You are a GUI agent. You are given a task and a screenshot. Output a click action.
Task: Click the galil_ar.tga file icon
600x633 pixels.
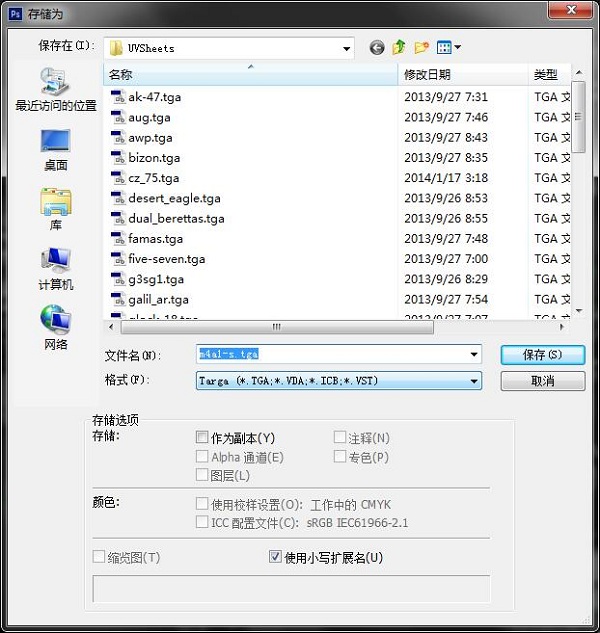pyautogui.click(x=118, y=299)
